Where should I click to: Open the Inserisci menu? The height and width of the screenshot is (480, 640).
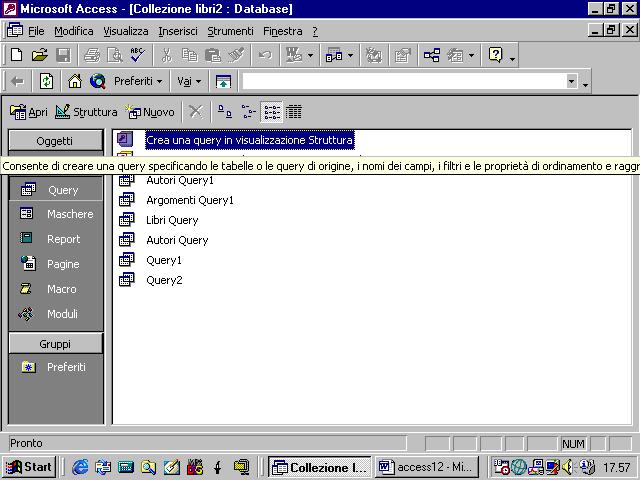point(178,31)
